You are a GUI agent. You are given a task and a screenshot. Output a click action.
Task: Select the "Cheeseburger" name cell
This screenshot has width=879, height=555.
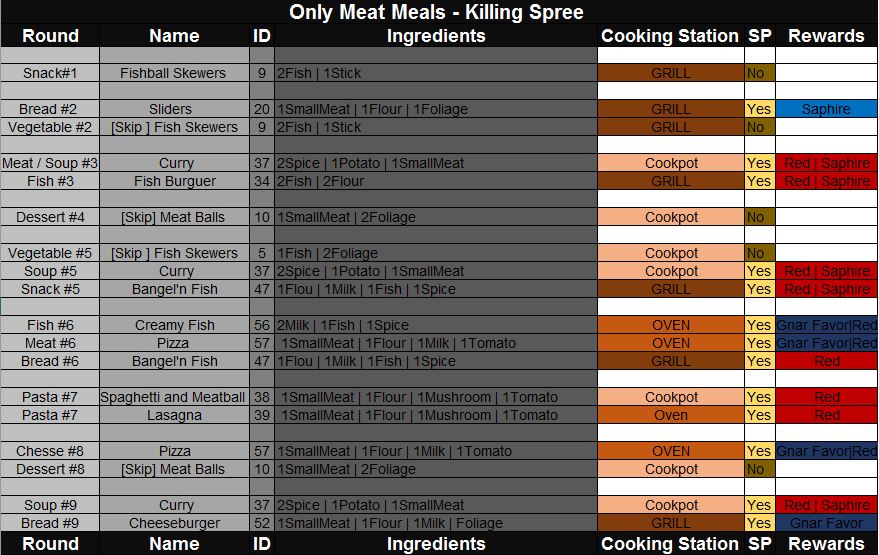pos(173,523)
